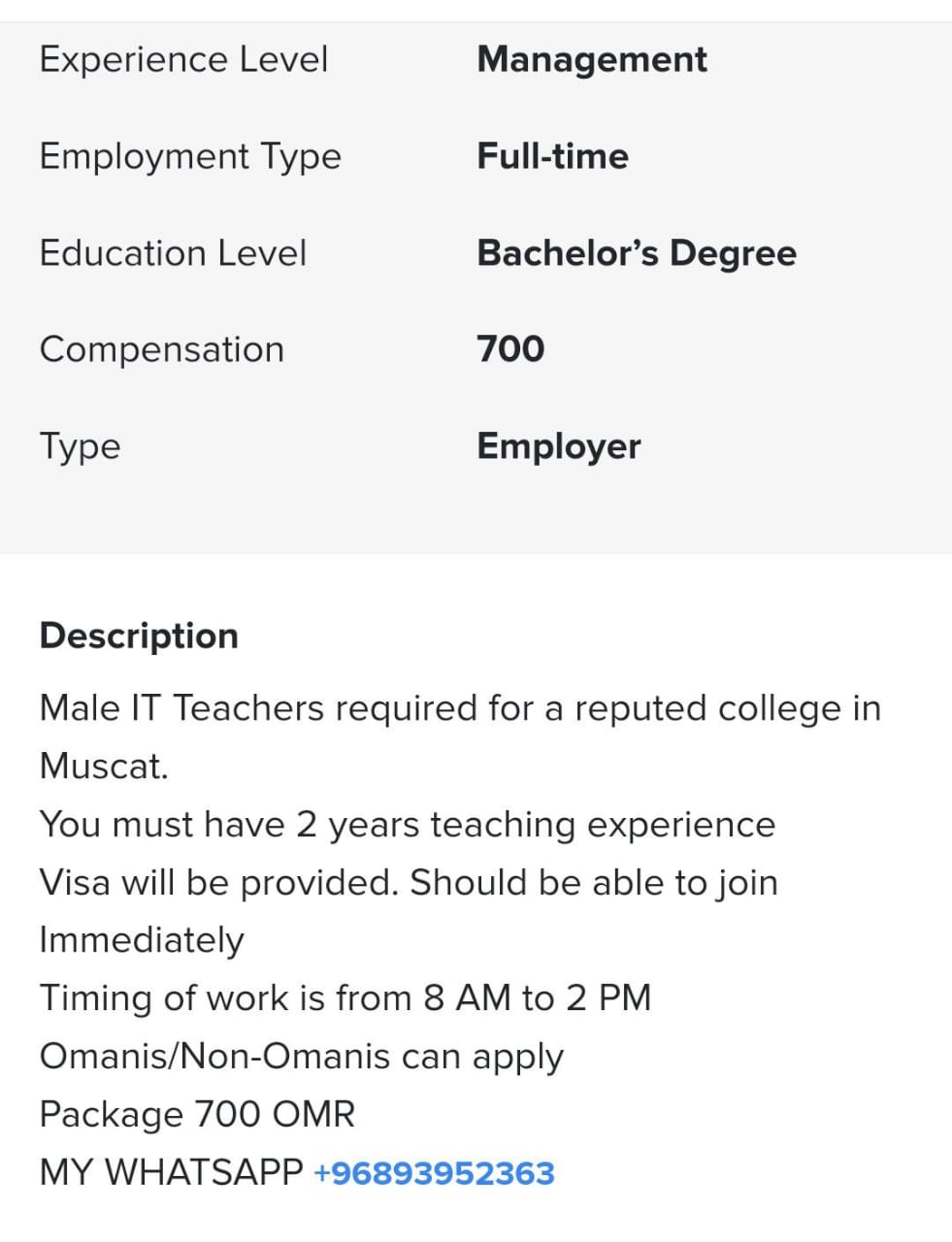
Task: Select the Compensation label
Action: (x=162, y=349)
